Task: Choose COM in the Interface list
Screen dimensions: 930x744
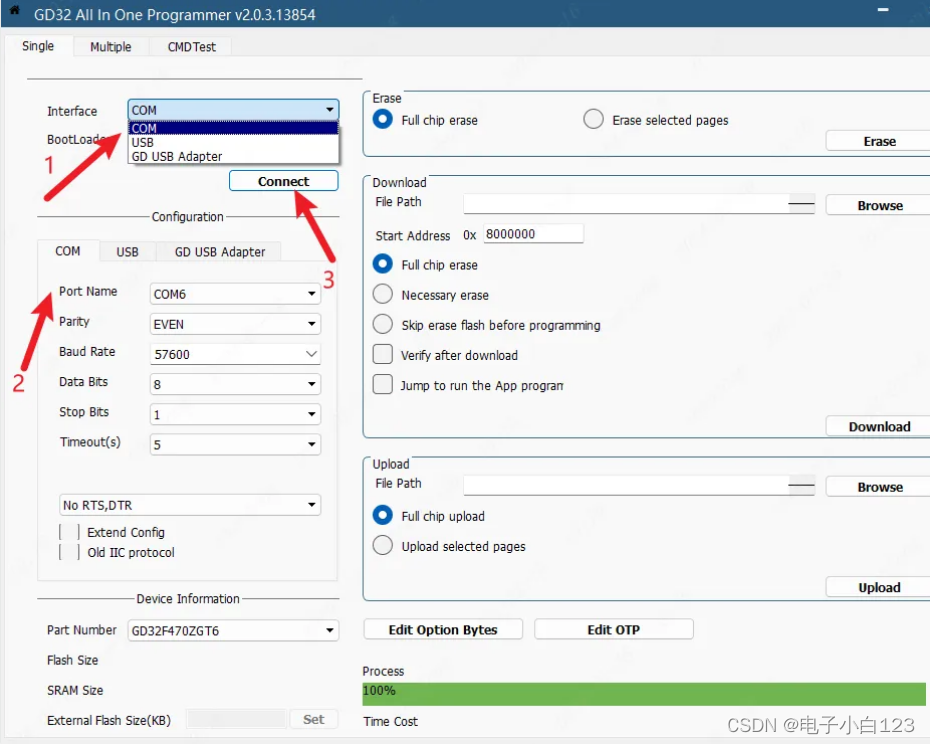Action: pyautogui.click(x=233, y=128)
